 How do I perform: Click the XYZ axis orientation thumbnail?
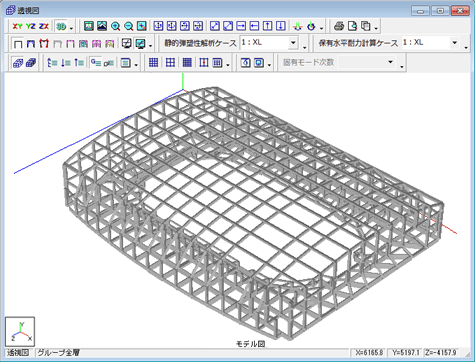pos(20,332)
